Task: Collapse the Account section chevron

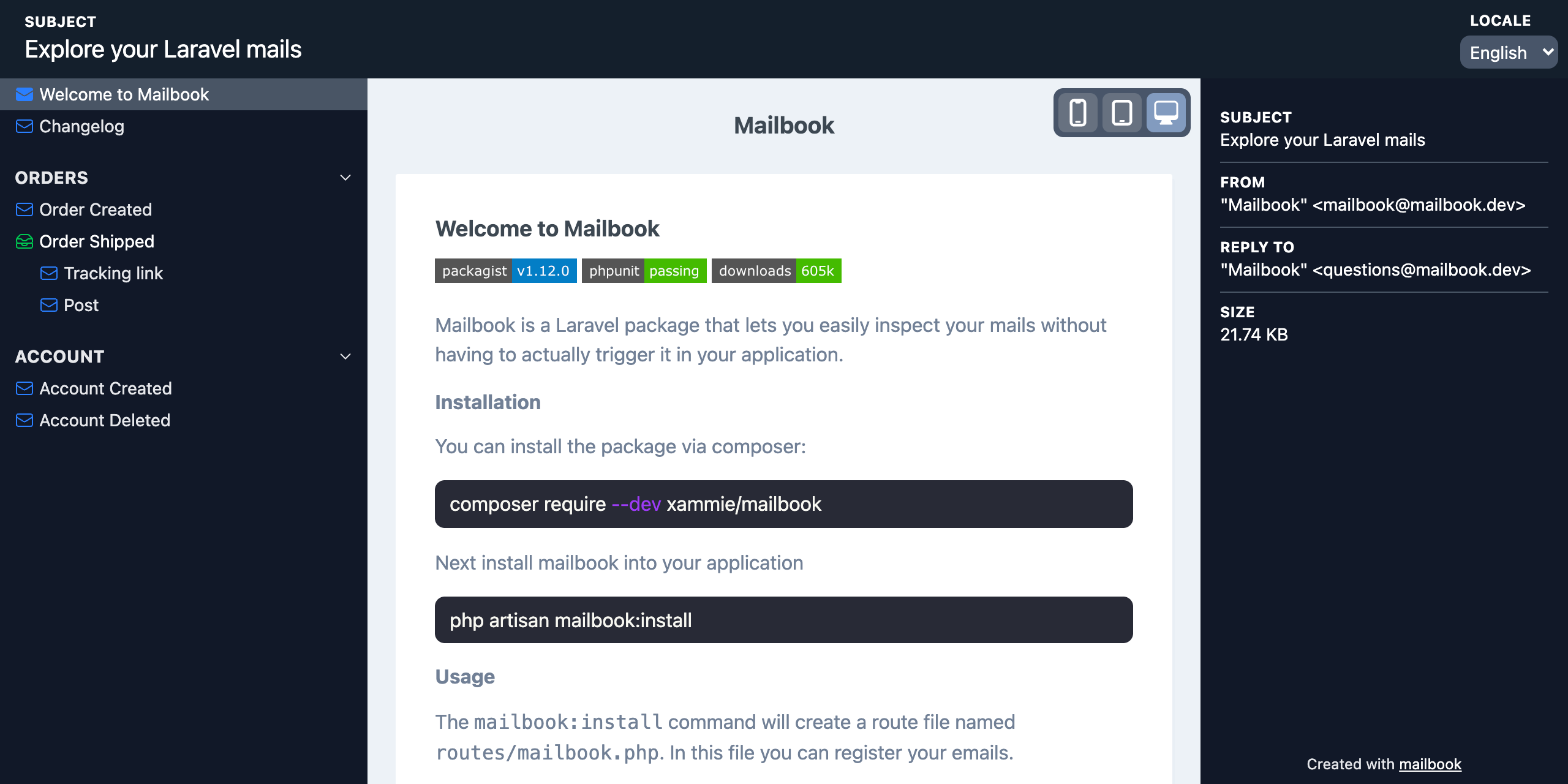Action: (x=345, y=356)
